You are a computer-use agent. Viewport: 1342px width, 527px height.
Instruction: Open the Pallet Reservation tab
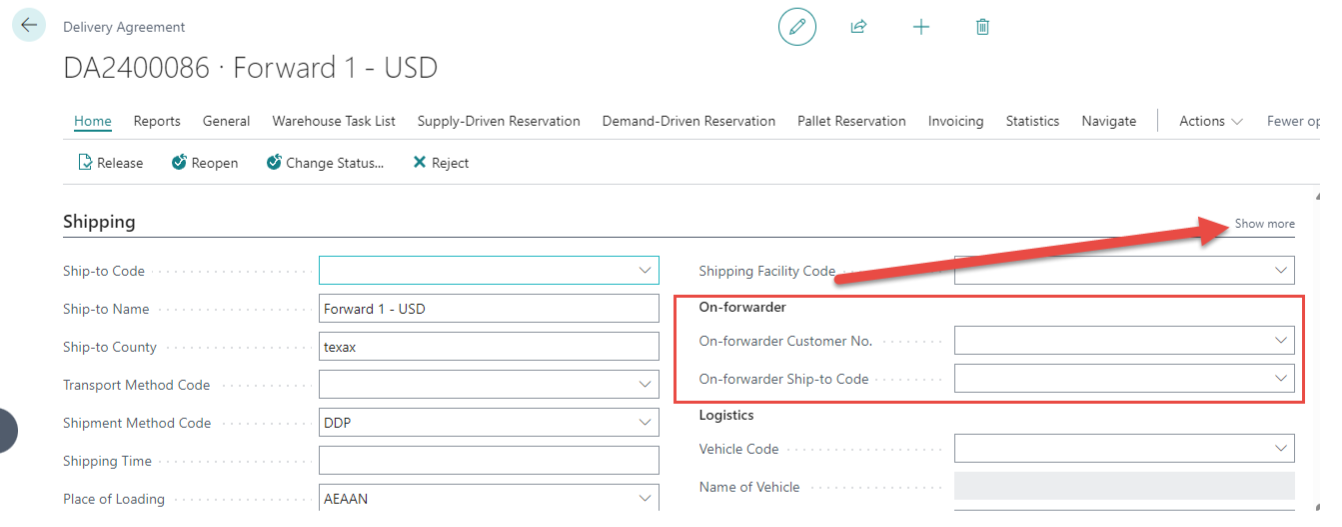[851, 121]
